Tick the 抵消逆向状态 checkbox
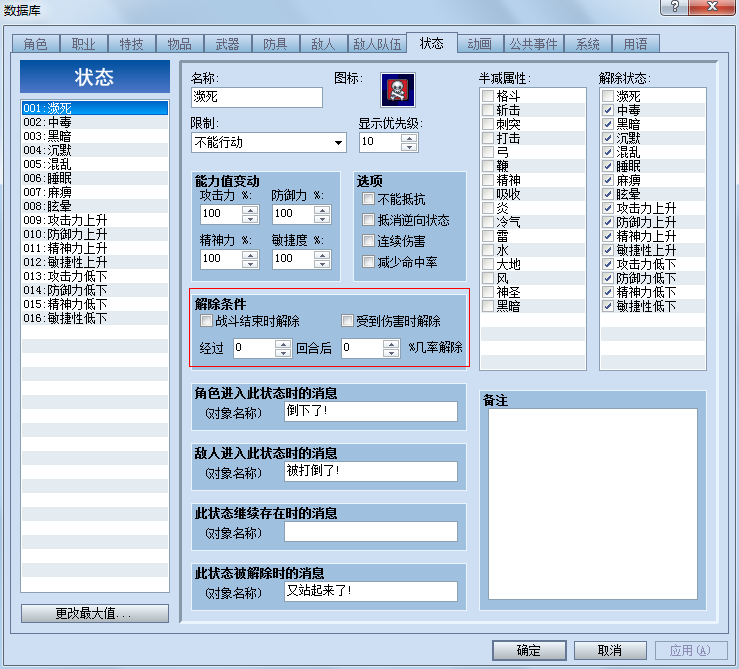 point(368,220)
